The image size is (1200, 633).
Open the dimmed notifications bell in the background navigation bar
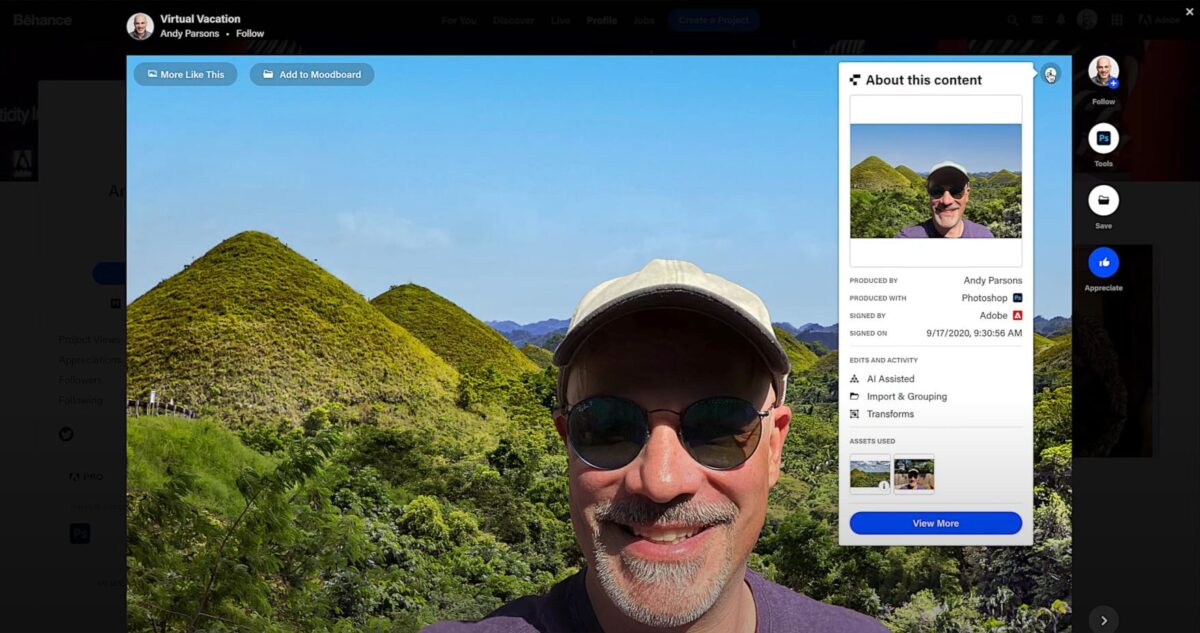coord(1061,20)
